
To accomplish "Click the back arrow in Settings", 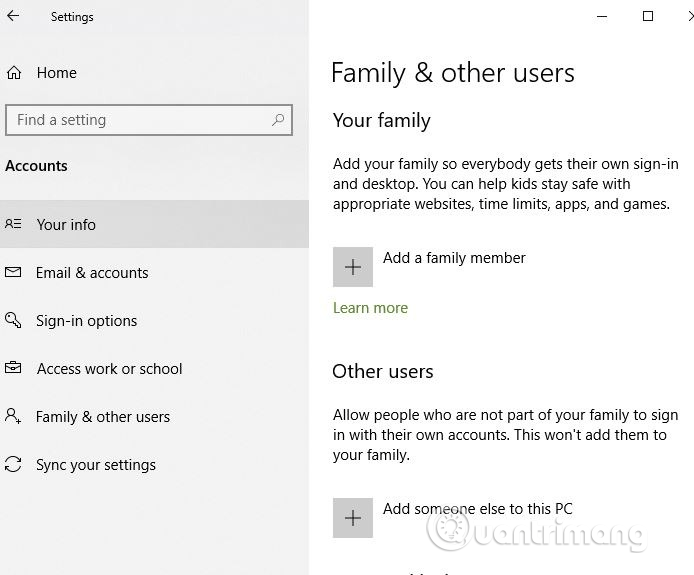I will coord(13,16).
